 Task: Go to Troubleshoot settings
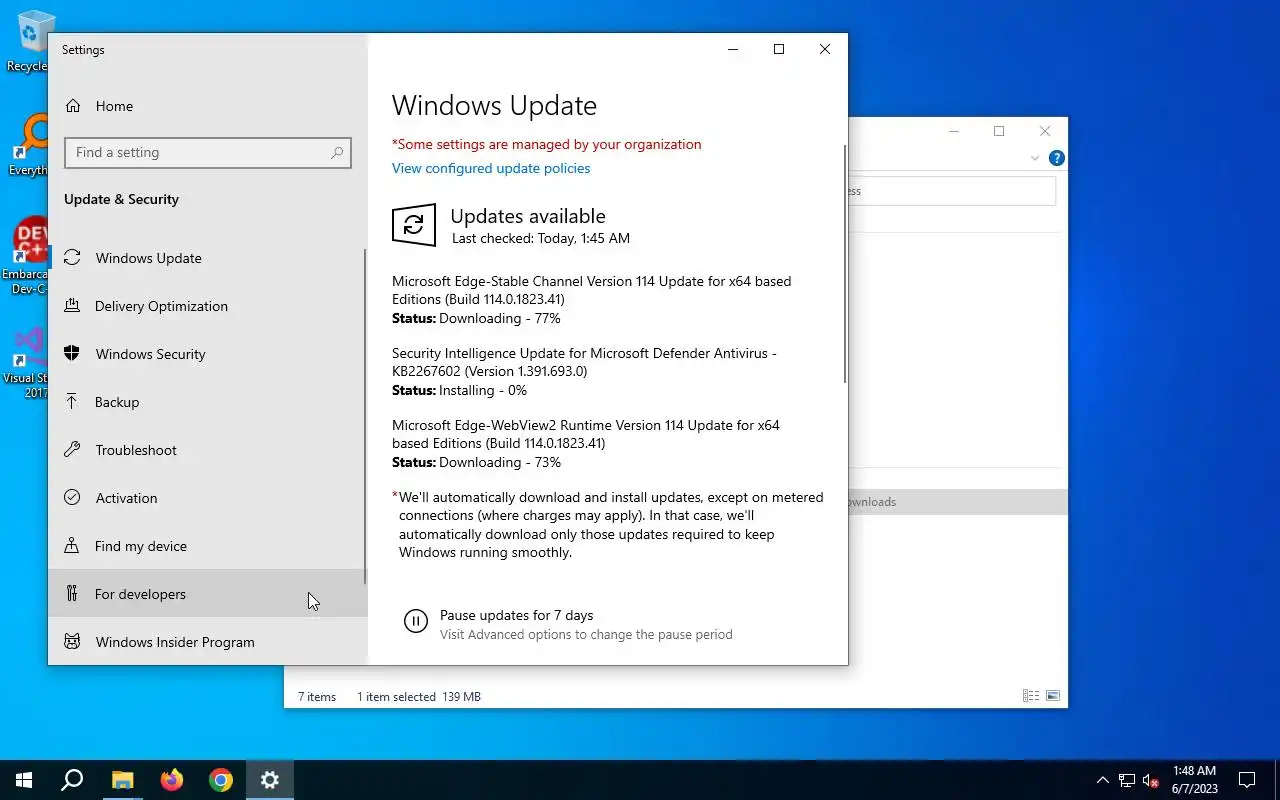click(207, 450)
